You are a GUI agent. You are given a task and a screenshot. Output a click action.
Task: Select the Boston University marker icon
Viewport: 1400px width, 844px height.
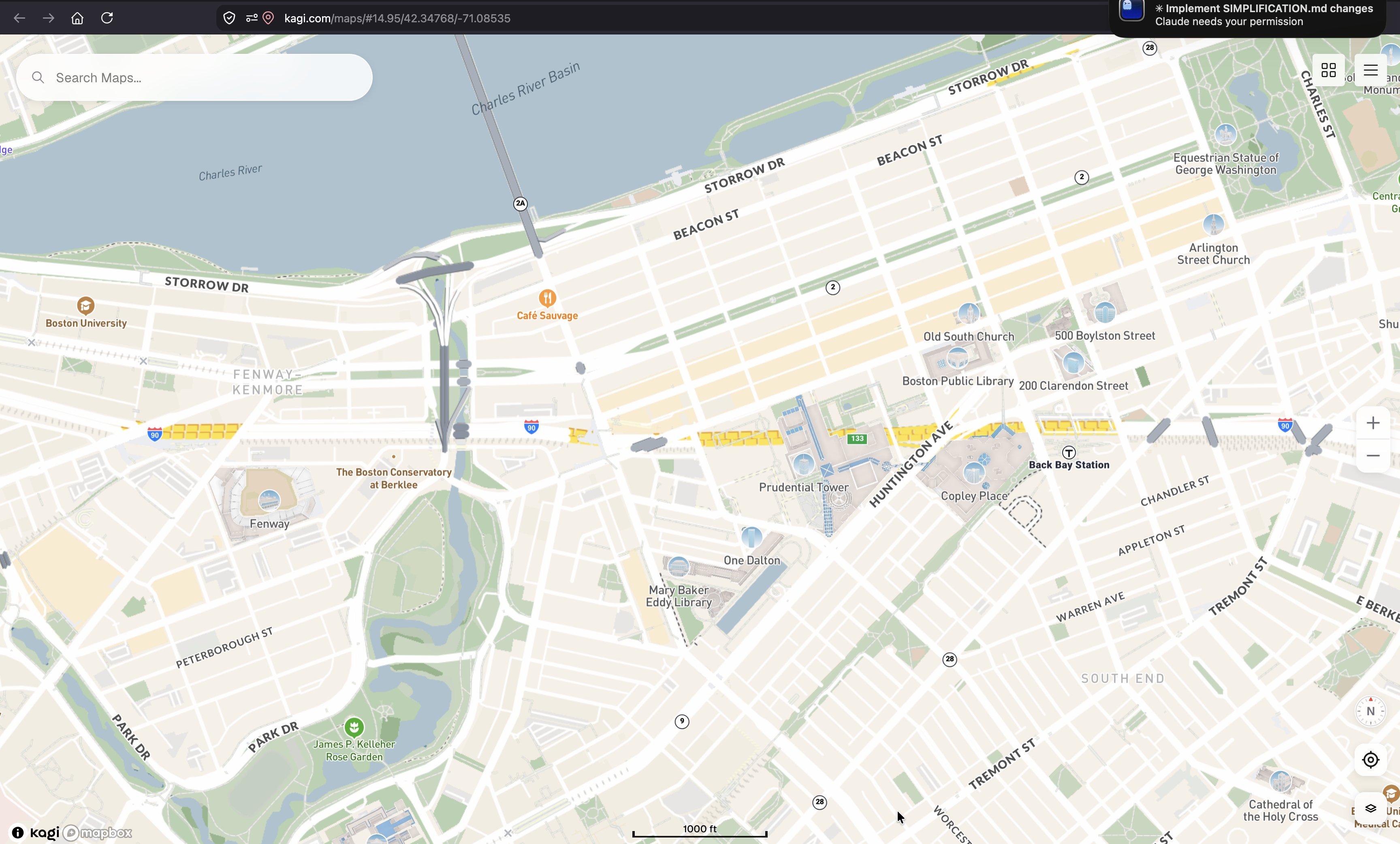click(86, 306)
